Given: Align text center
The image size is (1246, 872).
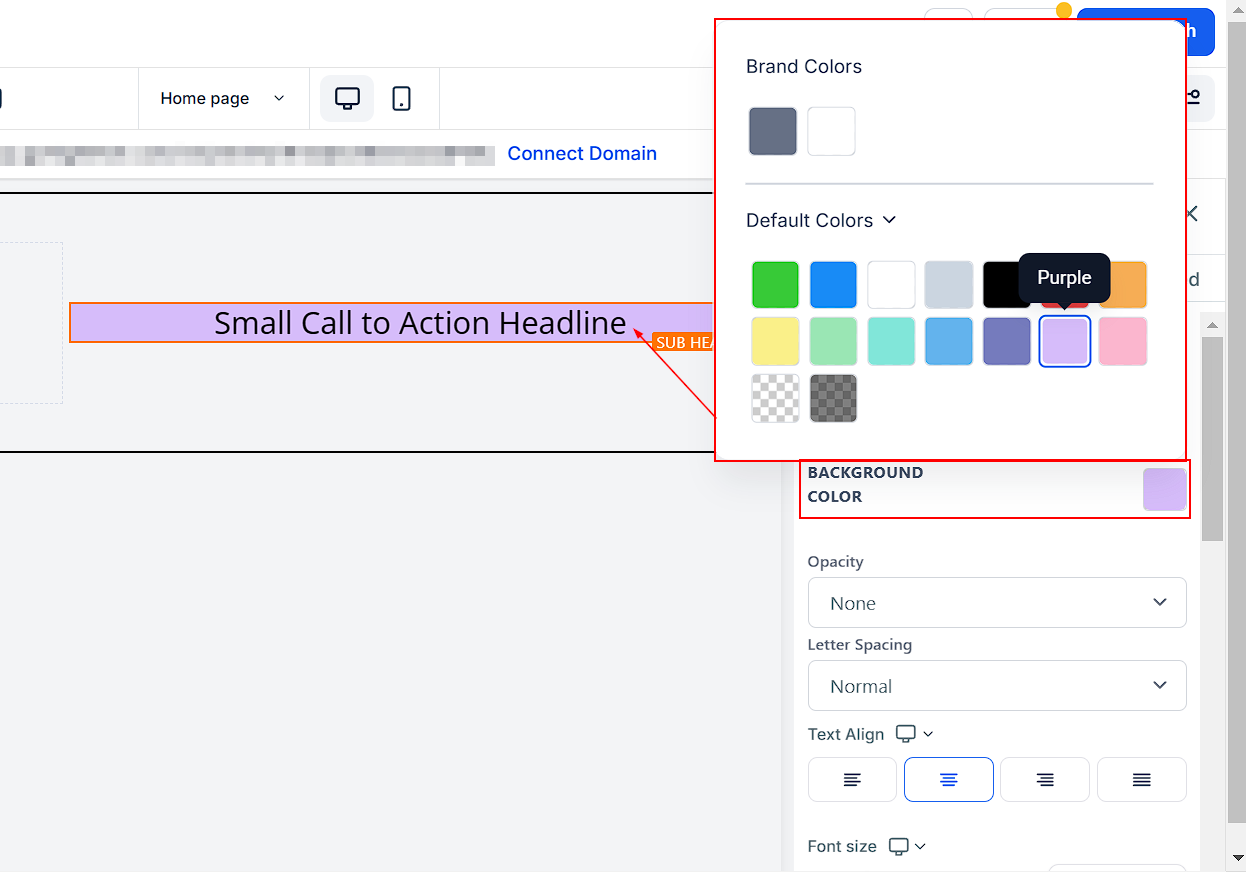Looking at the screenshot, I should (949, 780).
